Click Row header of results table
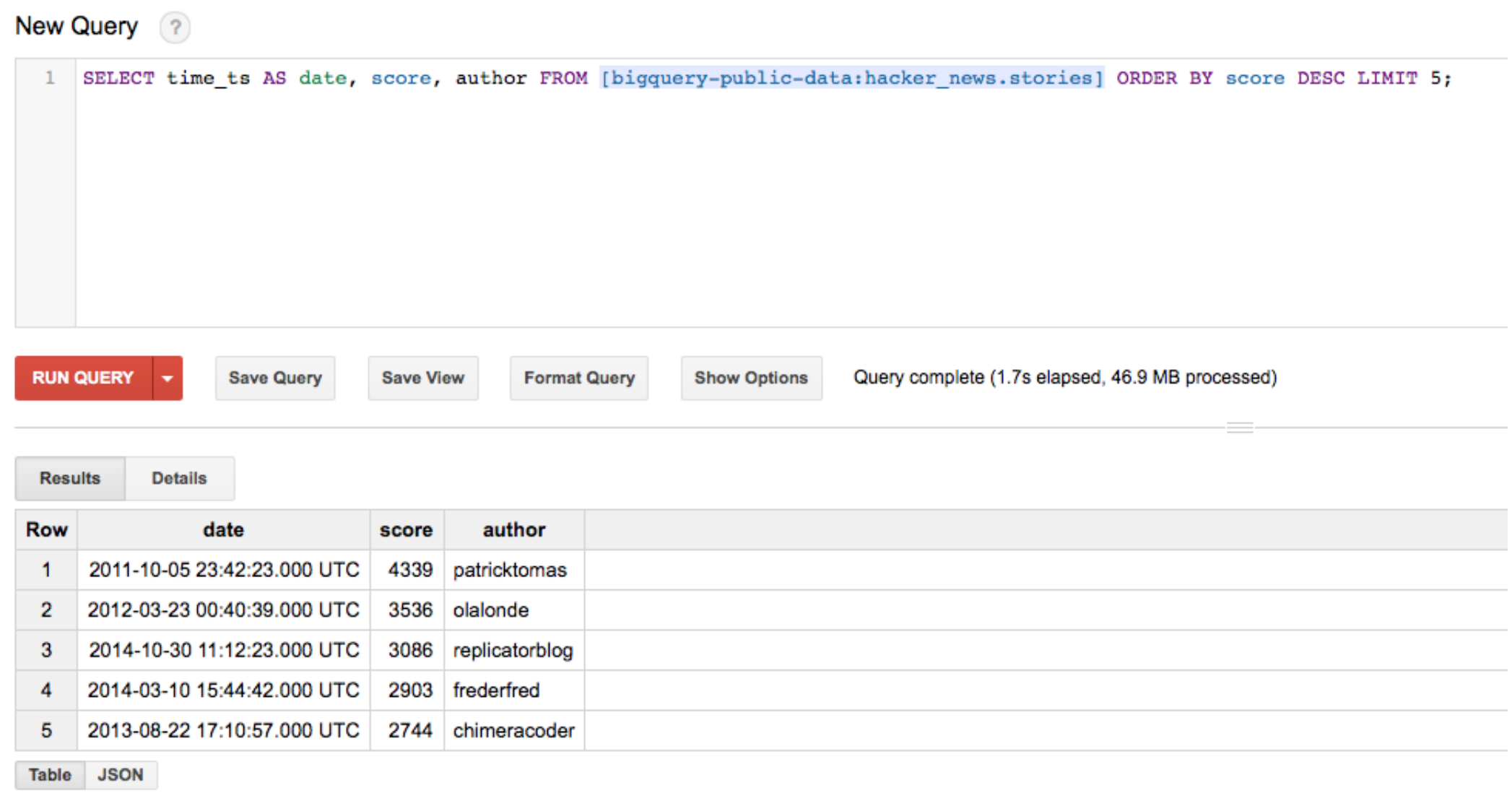The image size is (1512, 806). pos(45,529)
